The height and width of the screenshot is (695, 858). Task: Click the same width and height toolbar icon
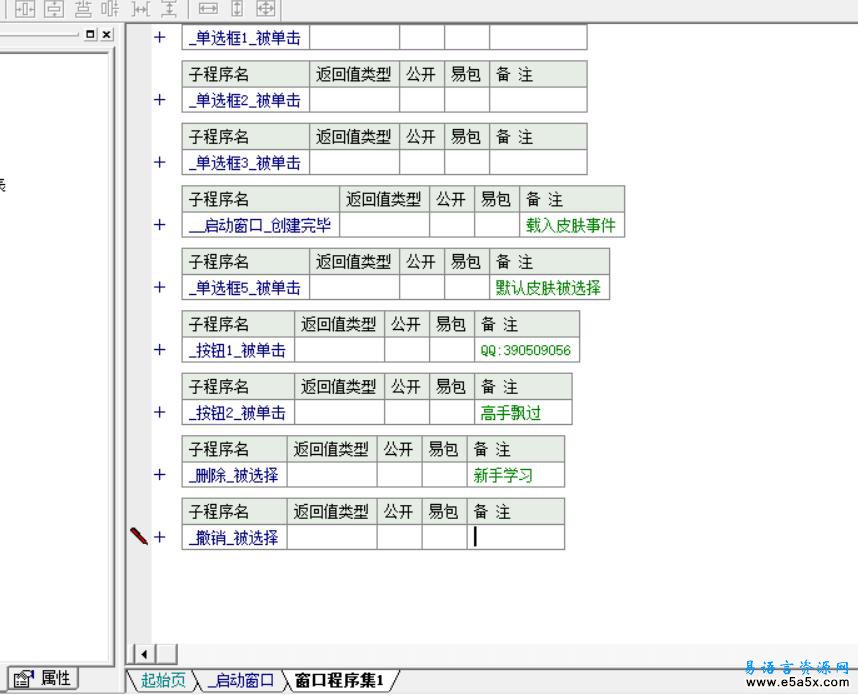pos(266,8)
